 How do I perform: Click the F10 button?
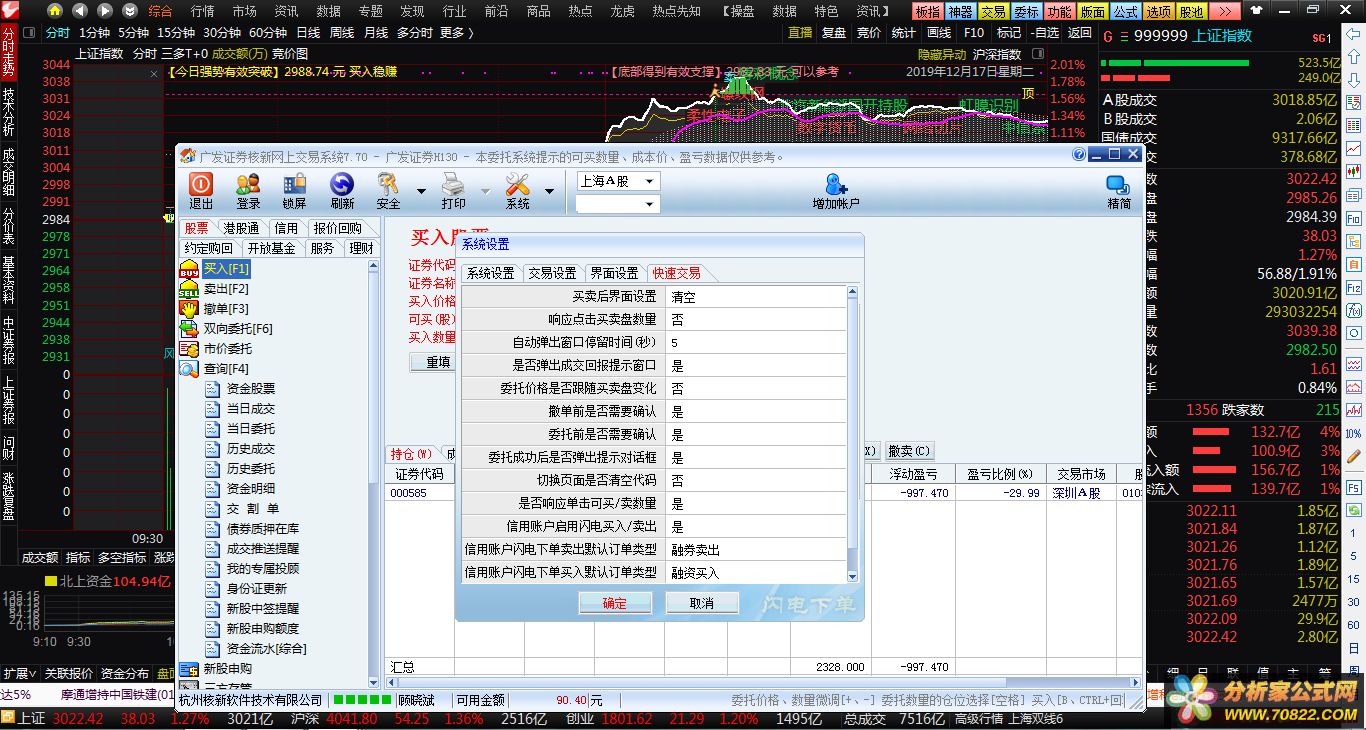point(973,33)
